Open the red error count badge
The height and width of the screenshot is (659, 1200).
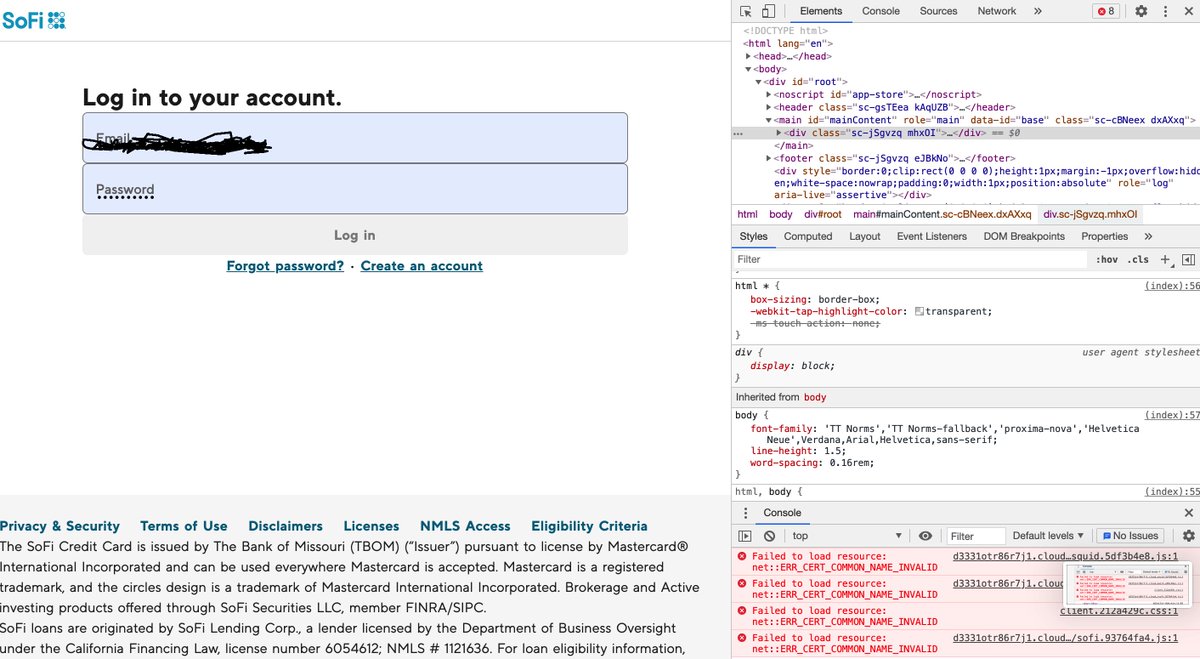point(1105,11)
